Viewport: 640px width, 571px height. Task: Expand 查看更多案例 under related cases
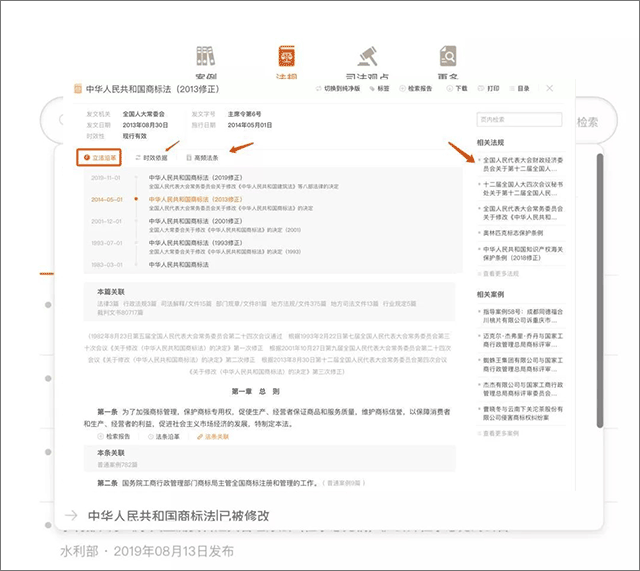503,433
